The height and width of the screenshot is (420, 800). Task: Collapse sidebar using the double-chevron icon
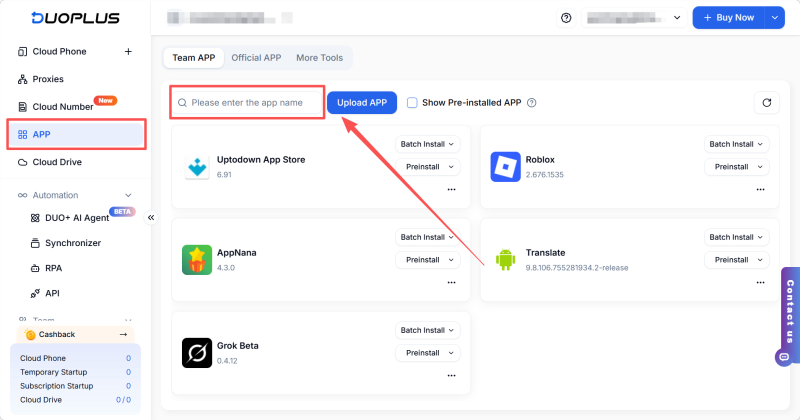click(151, 217)
